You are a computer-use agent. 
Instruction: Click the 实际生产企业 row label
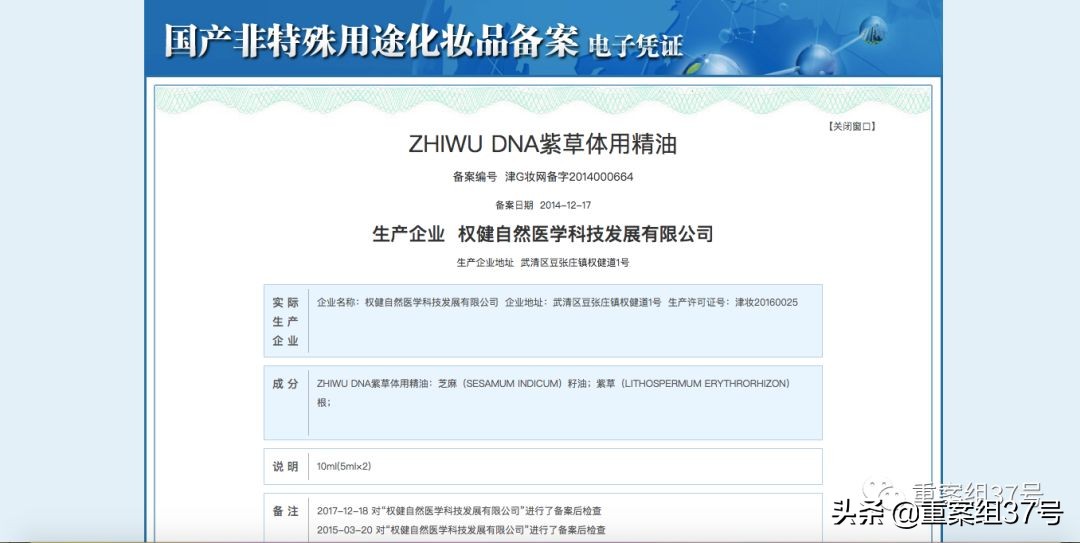tap(285, 321)
